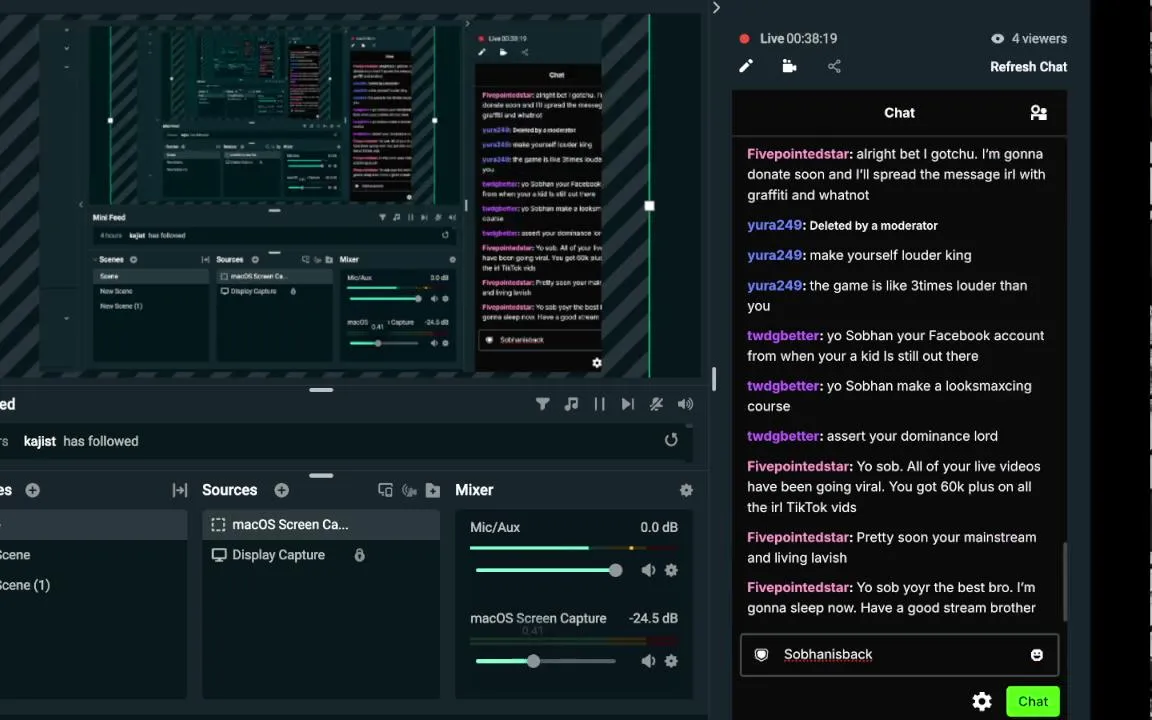Open macOS Screen Capture audio settings gear
Viewport: 1152px width, 720px height.
pyautogui.click(x=671, y=661)
